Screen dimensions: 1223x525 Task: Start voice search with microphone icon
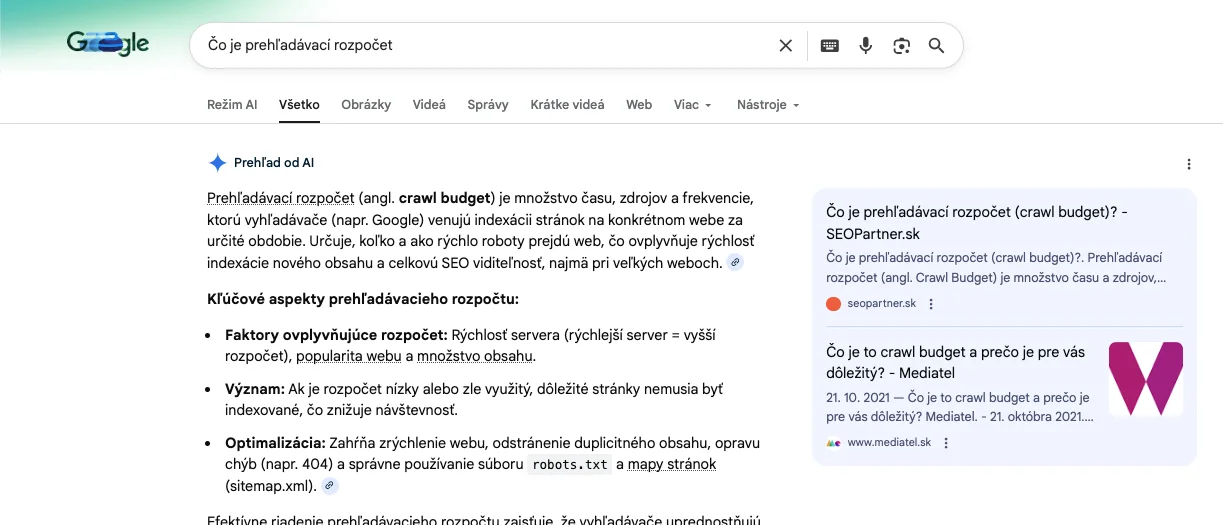pyautogui.click(x=866, y=45)
